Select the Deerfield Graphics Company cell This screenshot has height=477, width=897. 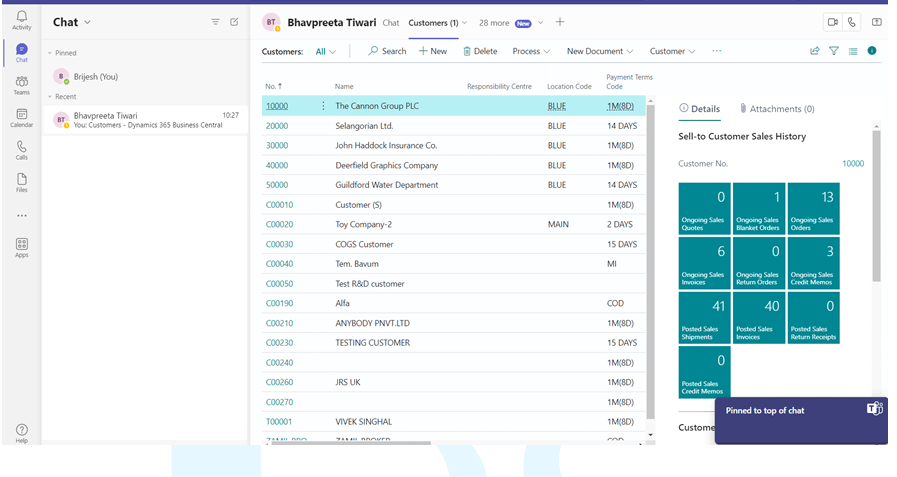click(x=387, y=165)
